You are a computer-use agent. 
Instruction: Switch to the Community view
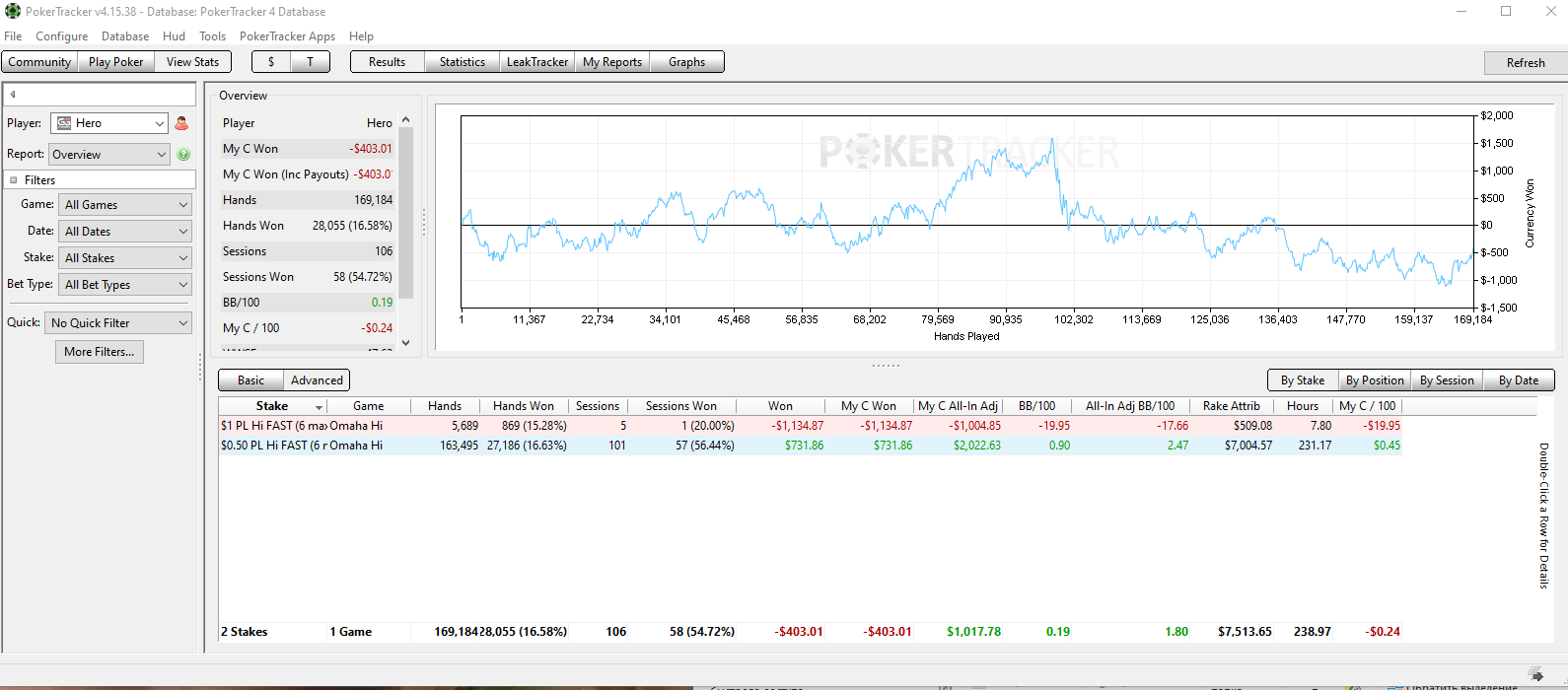[x=39, y=62]
